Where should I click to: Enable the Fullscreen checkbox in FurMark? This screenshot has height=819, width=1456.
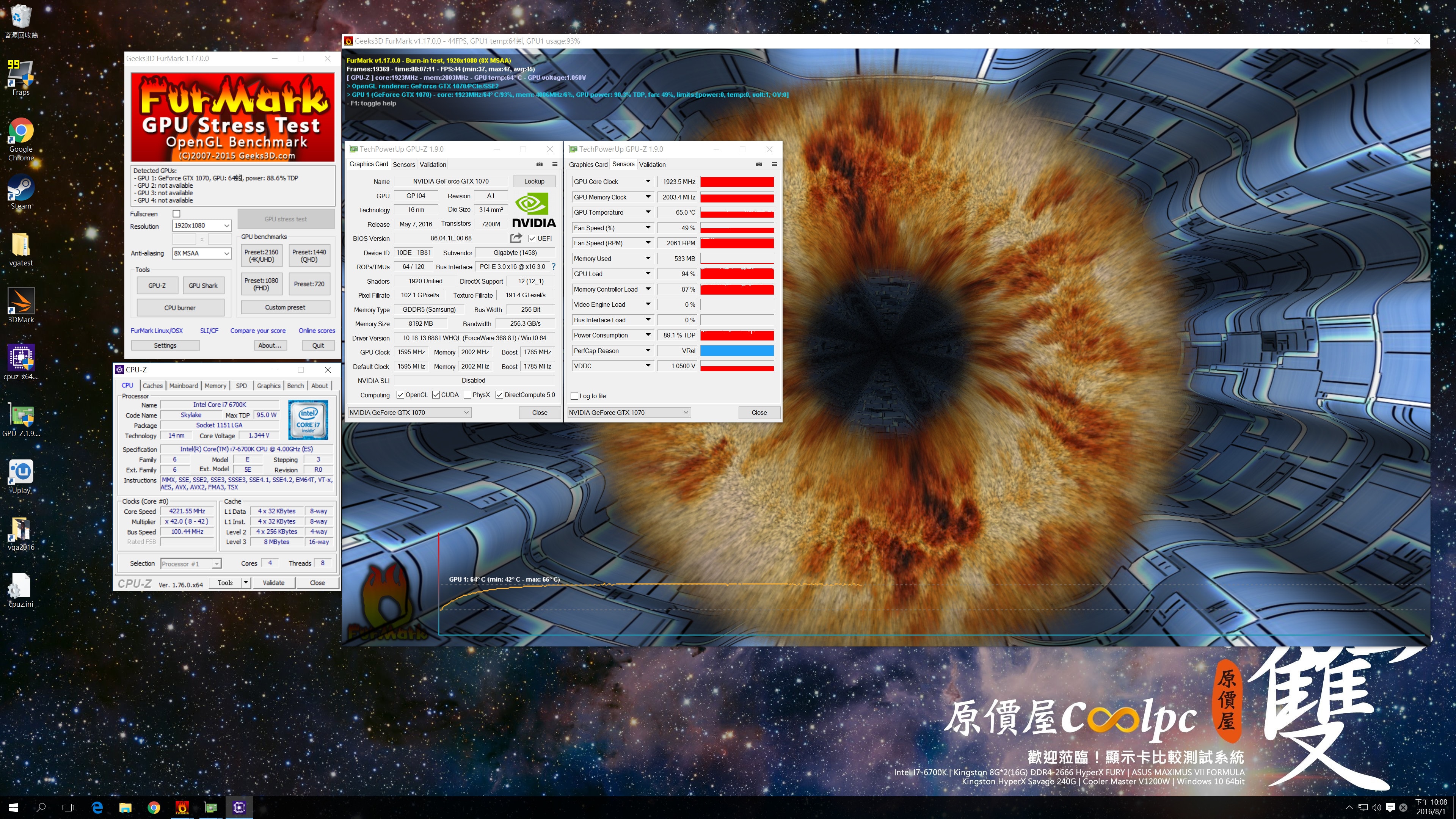click(x=176, y=213)
